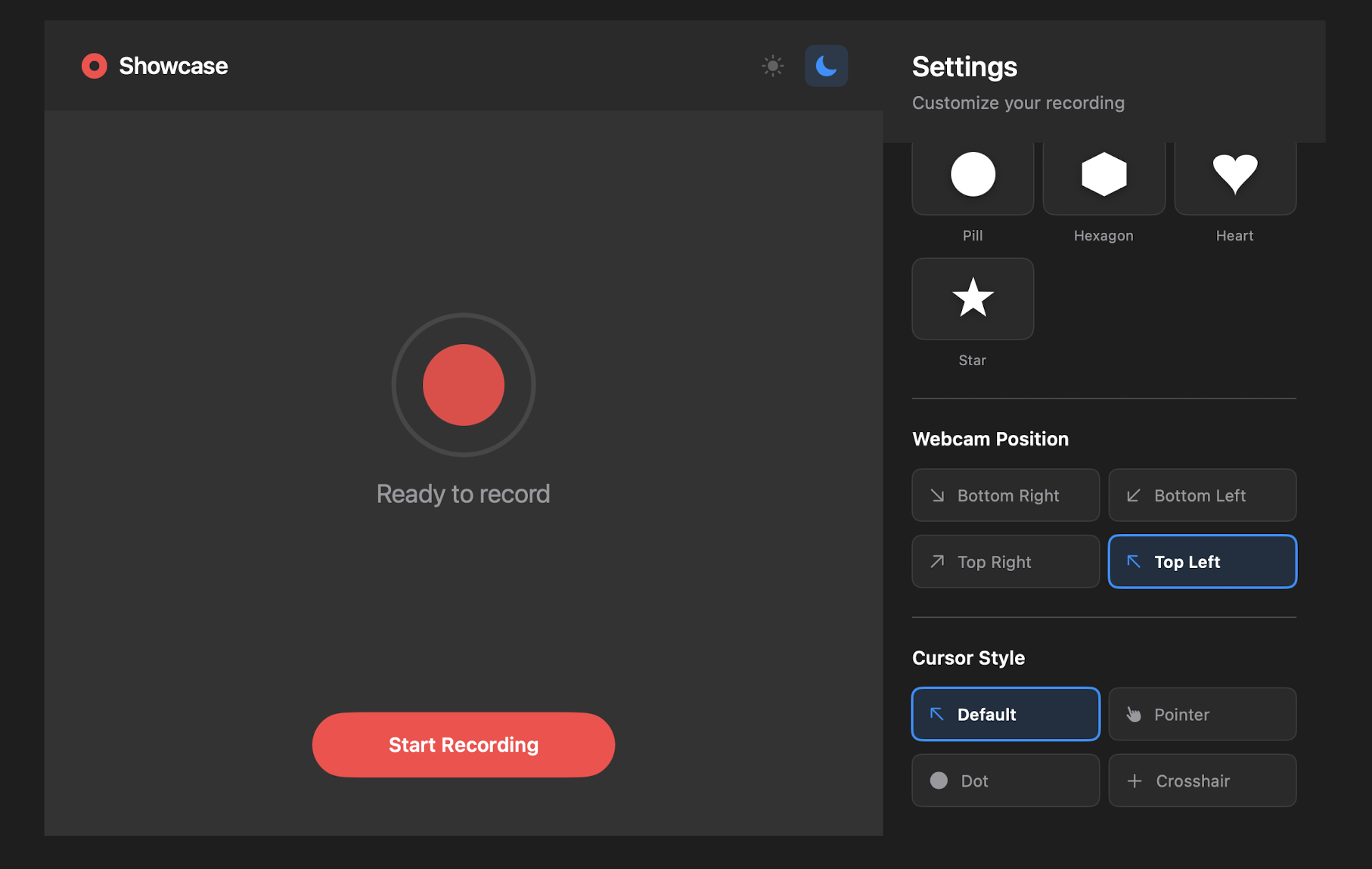Click the Showcase record logo
The width and height of the screenshot is (1372, 869).
tap(94, 66)
